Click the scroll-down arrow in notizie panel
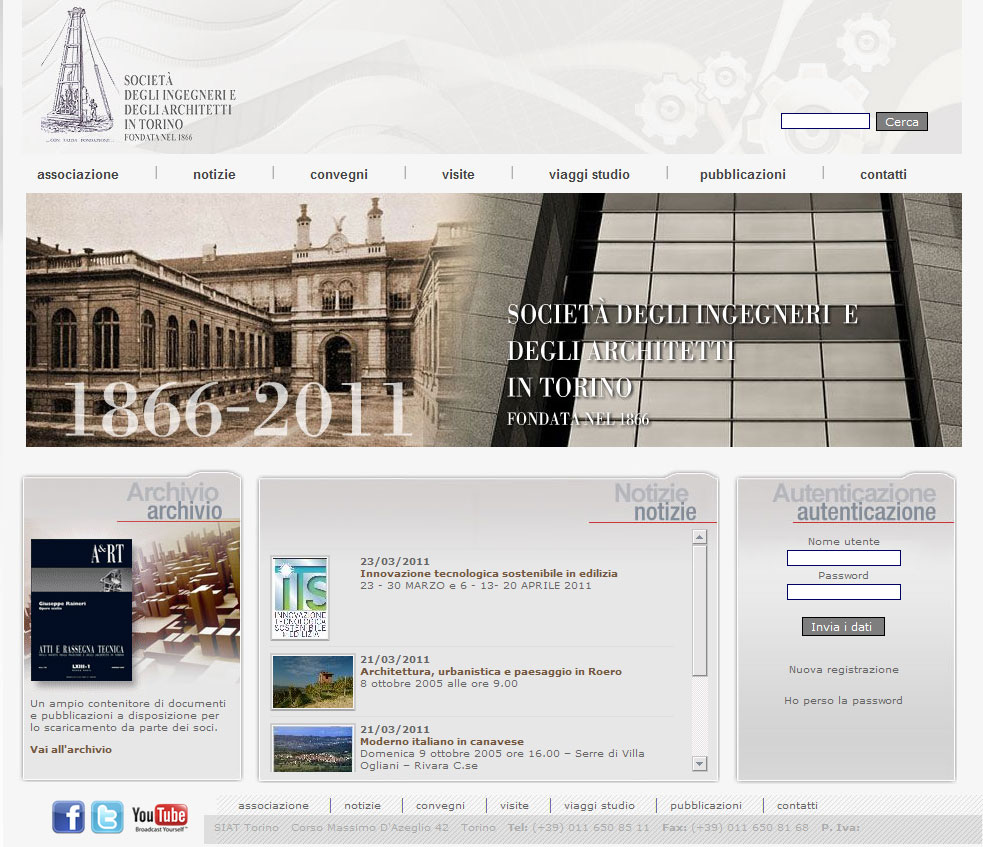The height and width of the screenshot is (847, 983). 700,763
